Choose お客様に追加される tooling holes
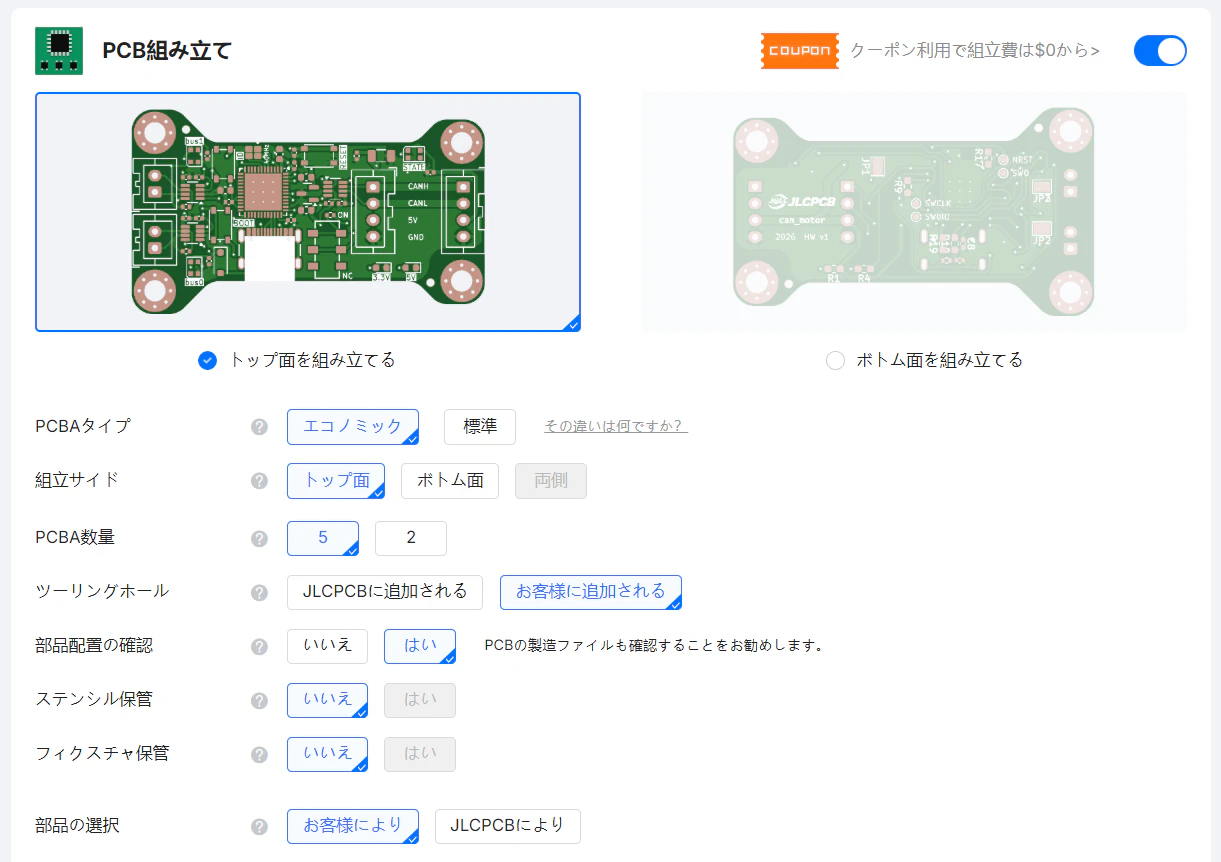Viewport: 1221px width, 862px height. tap(591, 593)
